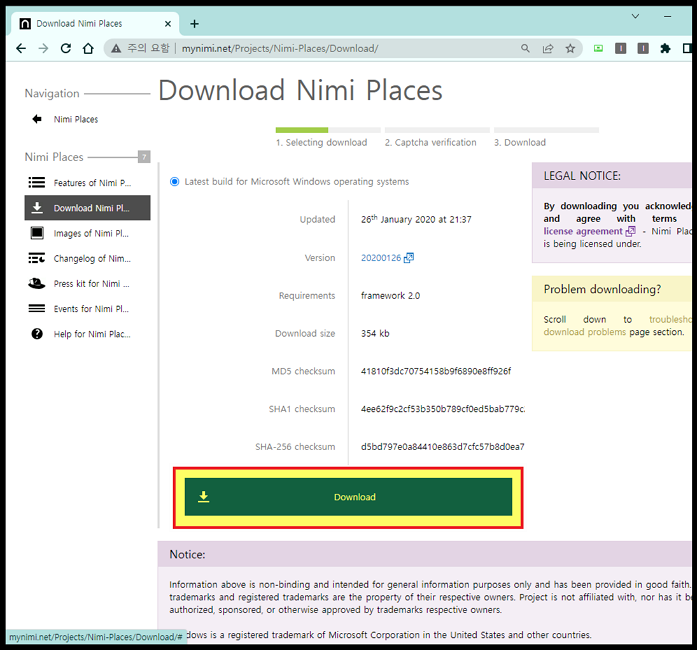Select the MD5 checksum value text

pyautogui.click(x=436, y=371)
